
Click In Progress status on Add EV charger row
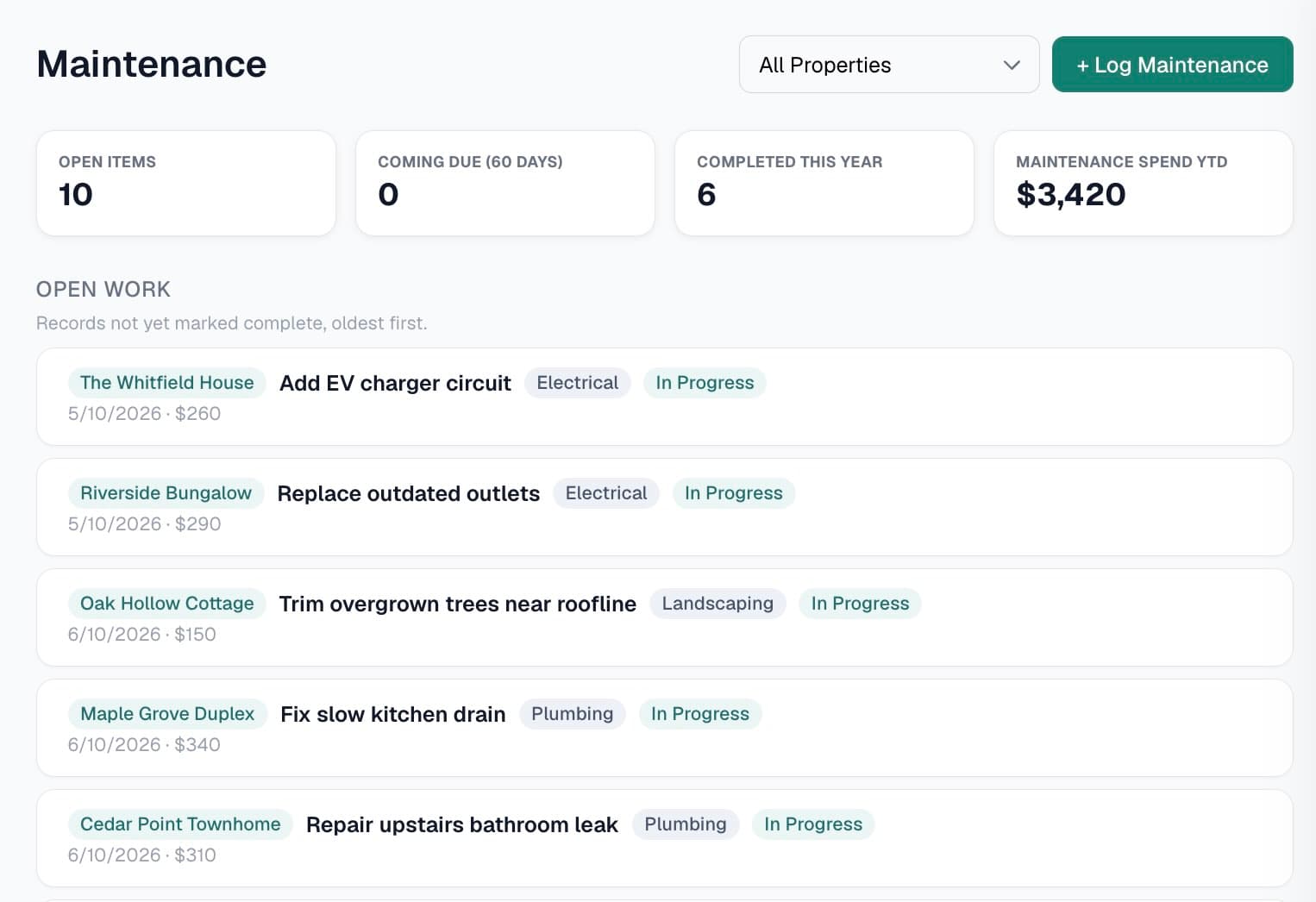(x=705, y=383)
